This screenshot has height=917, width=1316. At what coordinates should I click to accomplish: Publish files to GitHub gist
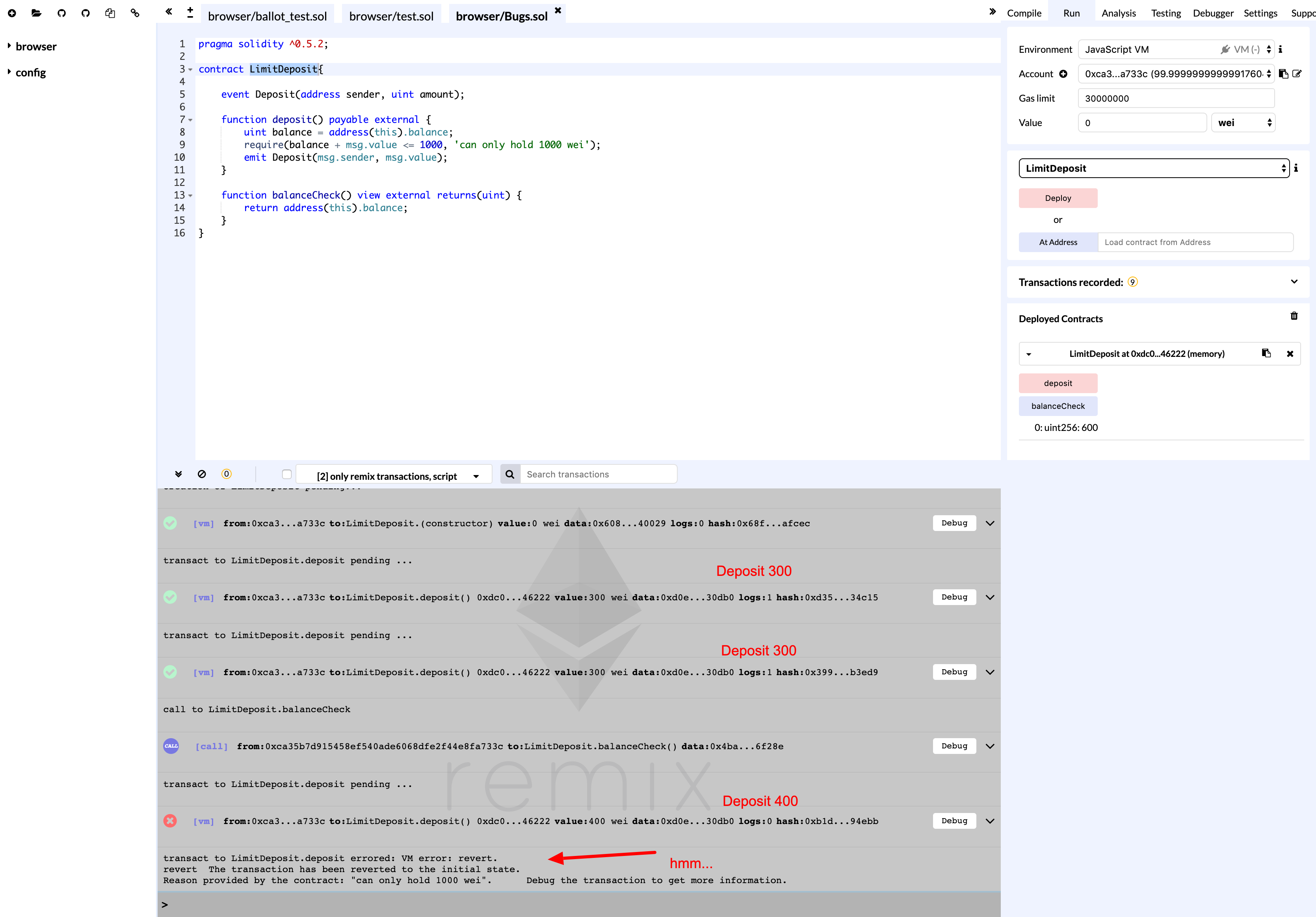tap(61, 13)
